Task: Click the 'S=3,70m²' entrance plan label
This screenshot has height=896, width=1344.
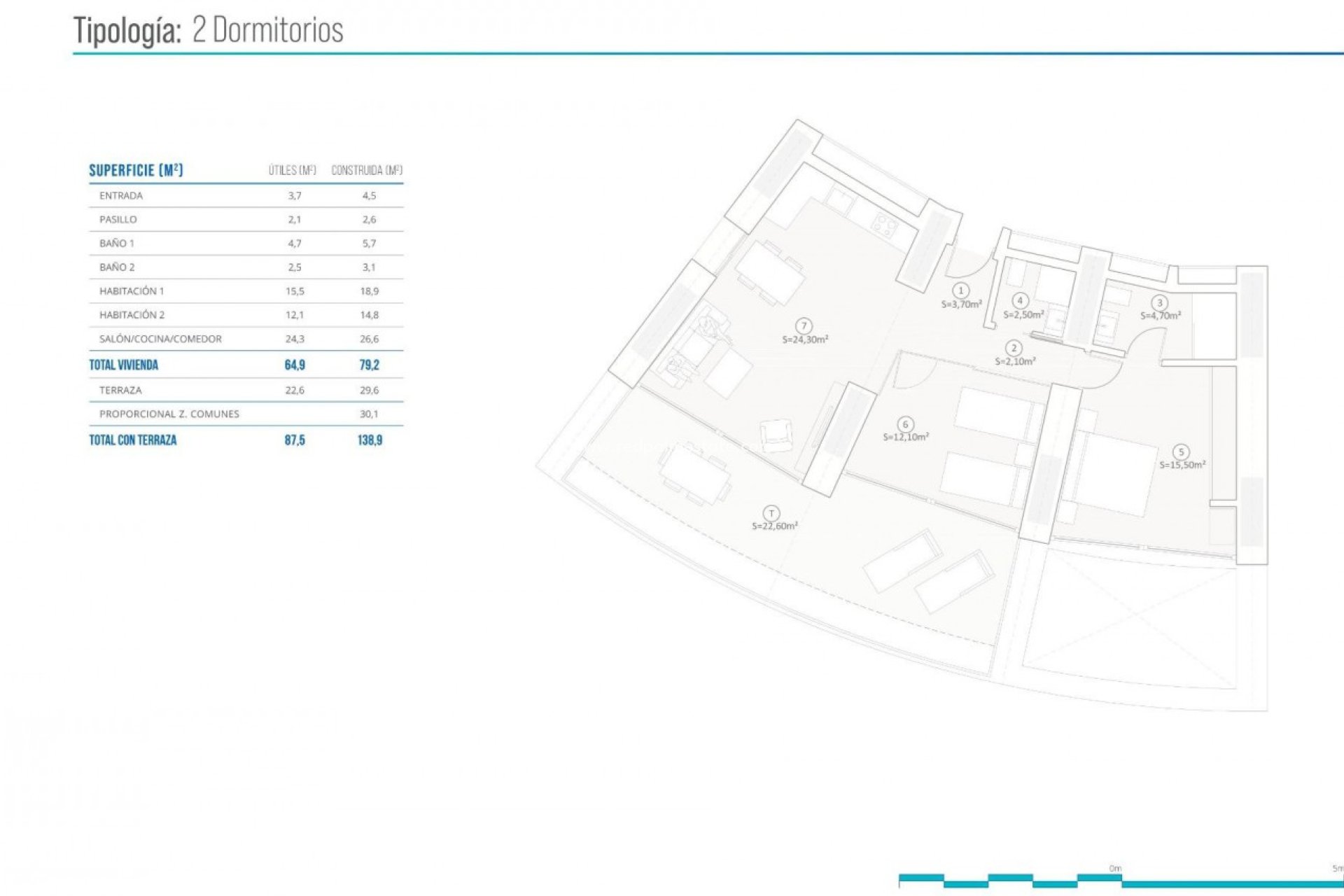Action: point(961,304)
